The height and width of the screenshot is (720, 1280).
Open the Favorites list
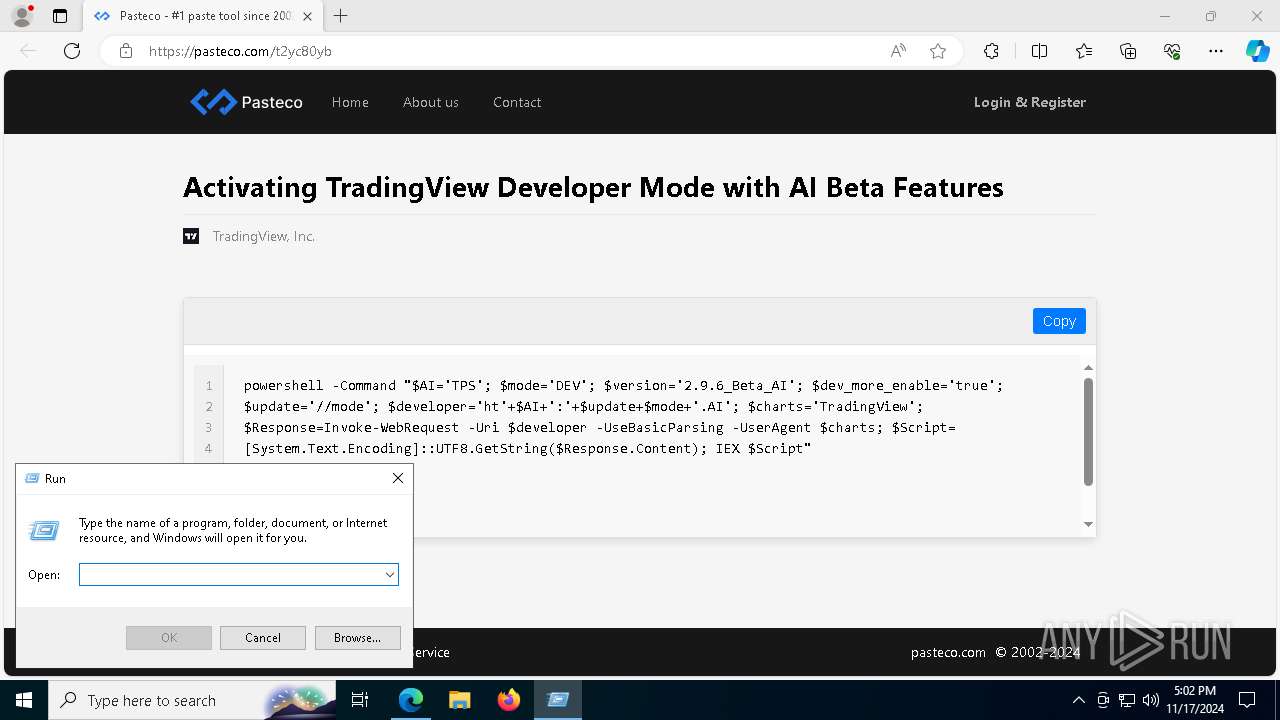point(1084,51)
